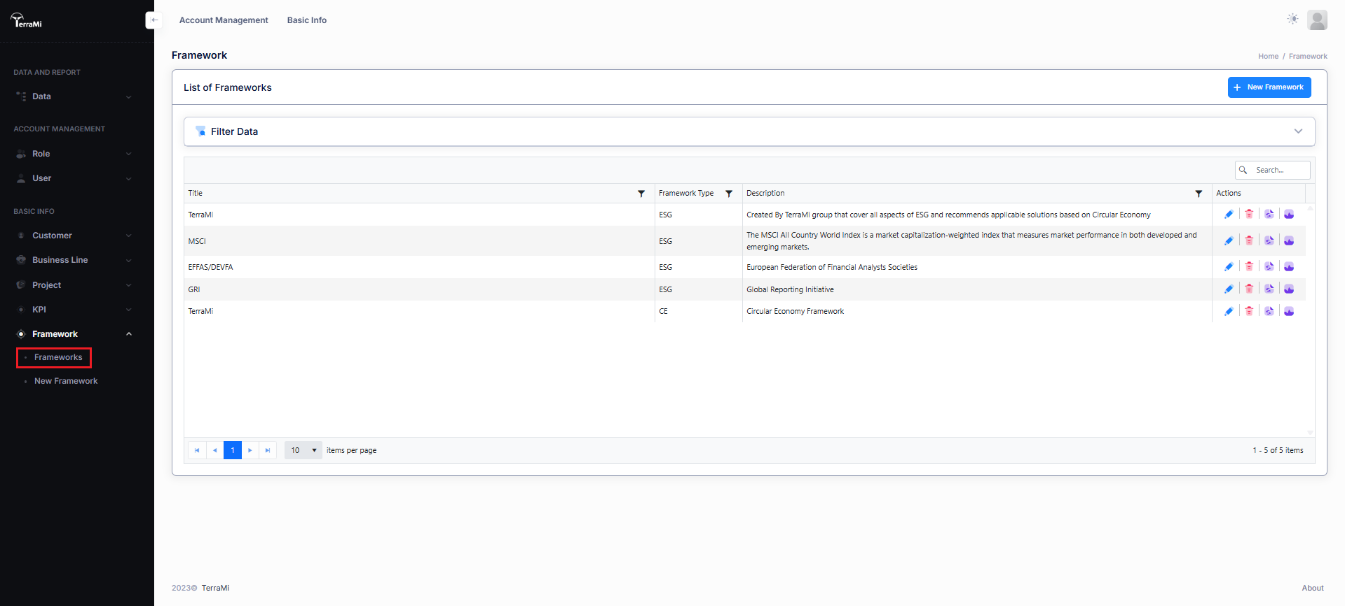Go to the next page arrow in pager

click(x=250, y=450)
